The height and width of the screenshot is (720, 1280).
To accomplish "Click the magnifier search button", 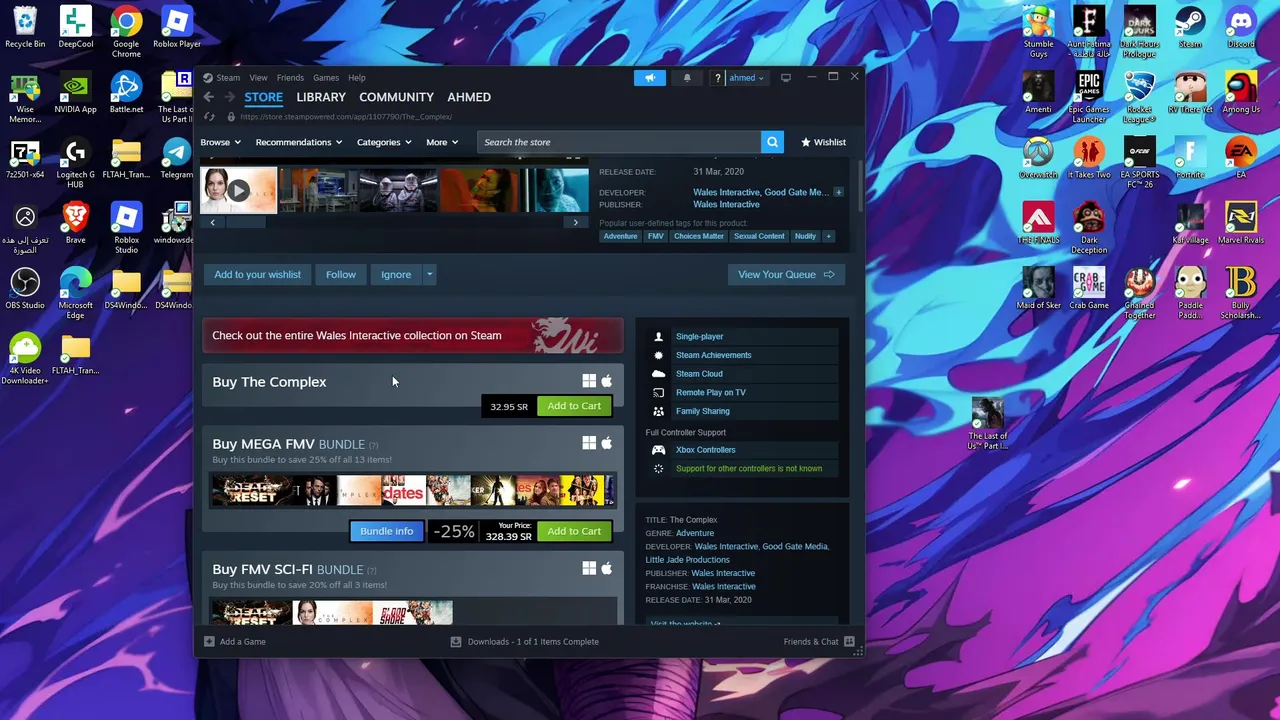I will coord(772,142).
